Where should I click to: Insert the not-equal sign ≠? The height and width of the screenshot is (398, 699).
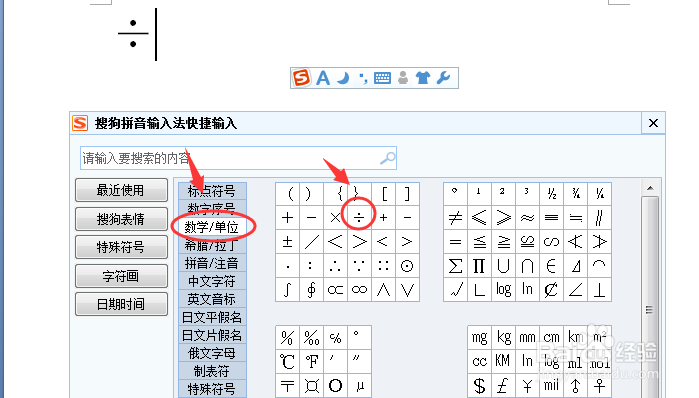tap(455, 217)
